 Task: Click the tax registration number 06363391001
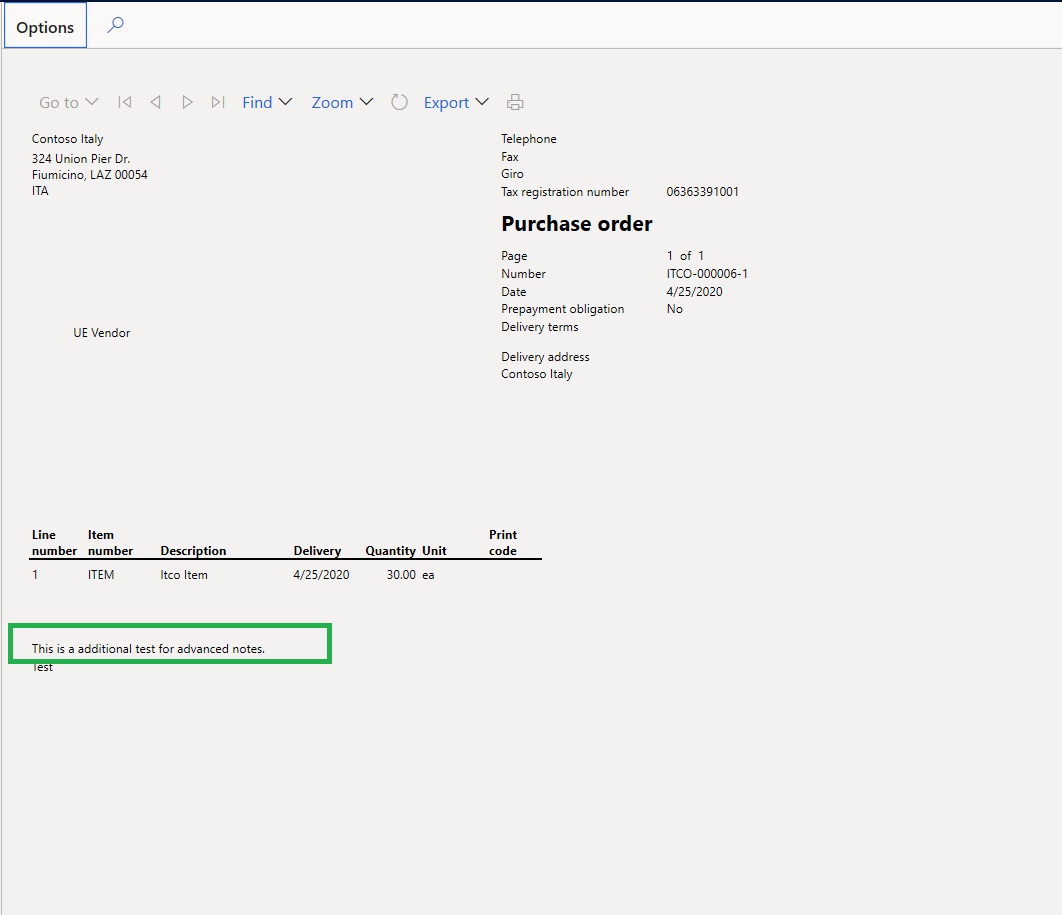point(702,192)
